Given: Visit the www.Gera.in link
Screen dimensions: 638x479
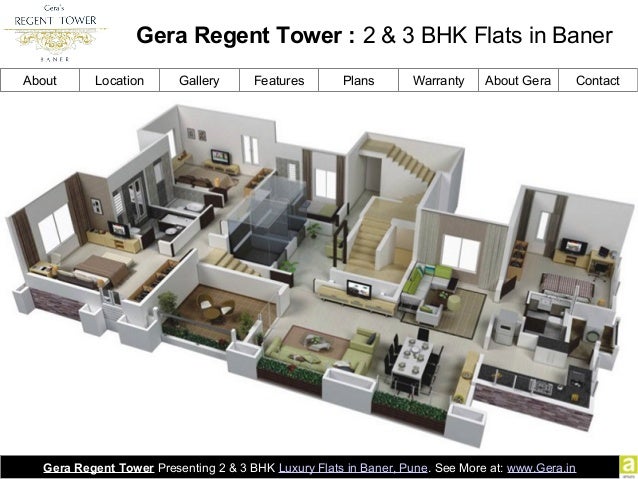Looking at the screenshot, I should [x=541, y=468].
